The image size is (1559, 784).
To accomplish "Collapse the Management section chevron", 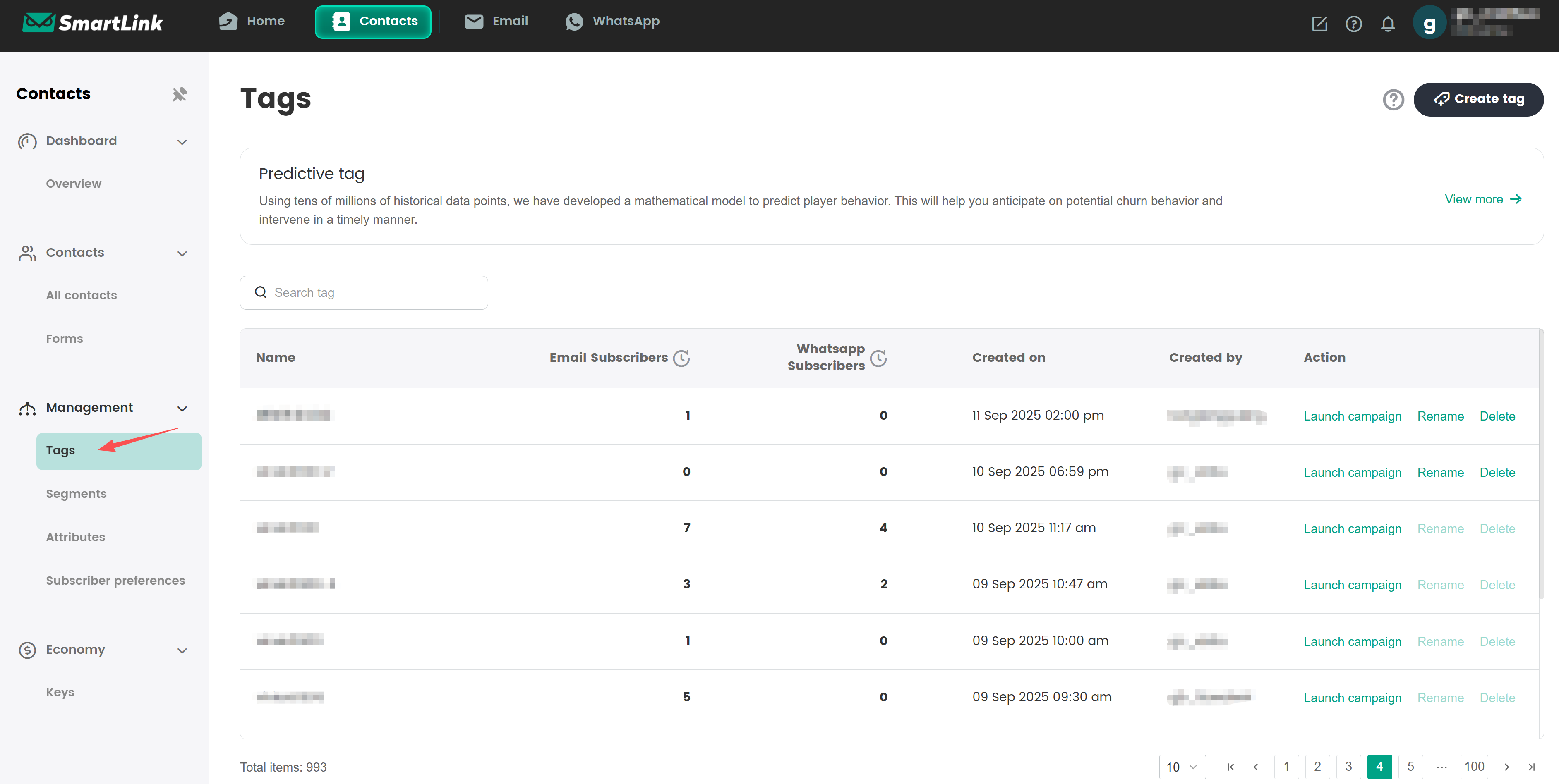I will click(x=182, y=409).
